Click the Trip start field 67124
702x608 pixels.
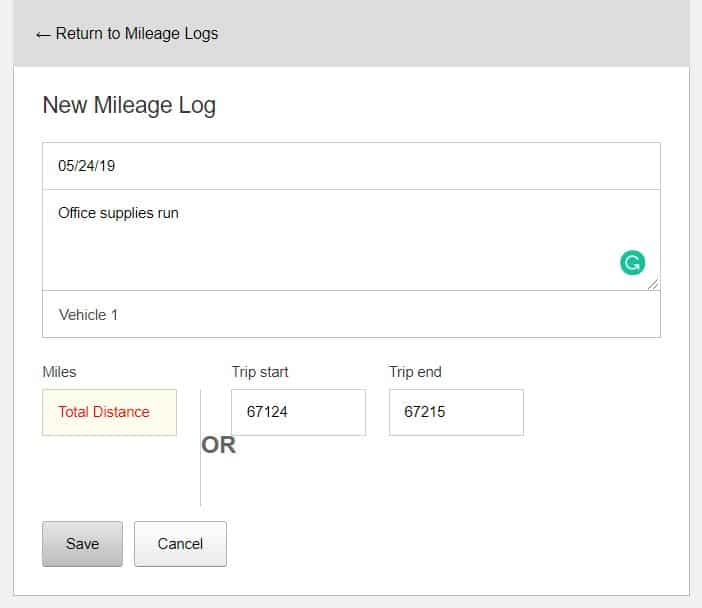coord(298,412)
